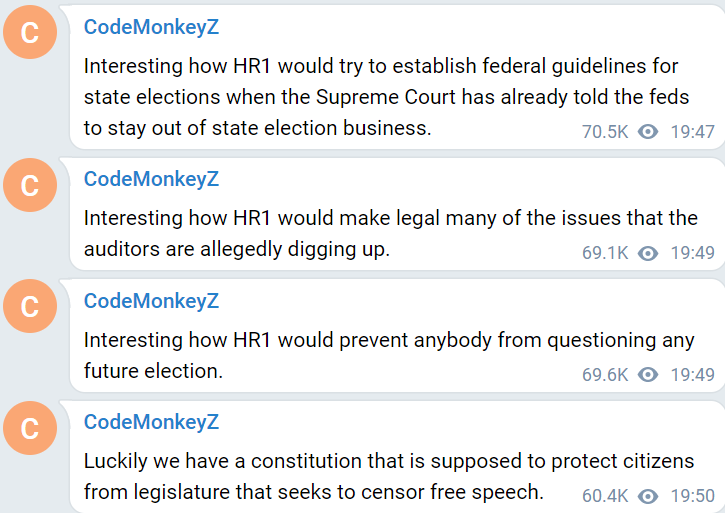Click the eye views icon showing 69.1K
This screenshot has width=725, height=513.
[x=648, y=253]
